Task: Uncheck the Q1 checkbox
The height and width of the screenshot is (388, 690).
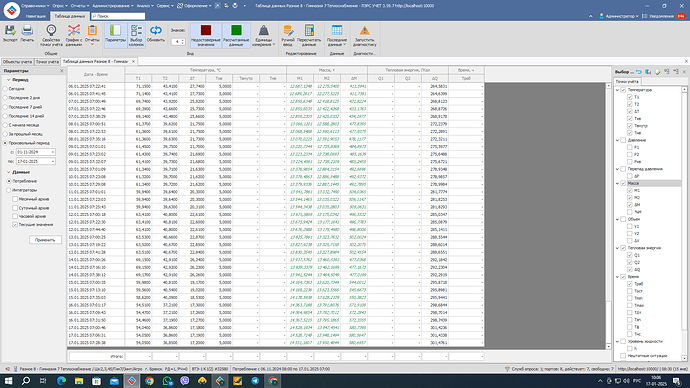Action: click(x=630, y=255)
